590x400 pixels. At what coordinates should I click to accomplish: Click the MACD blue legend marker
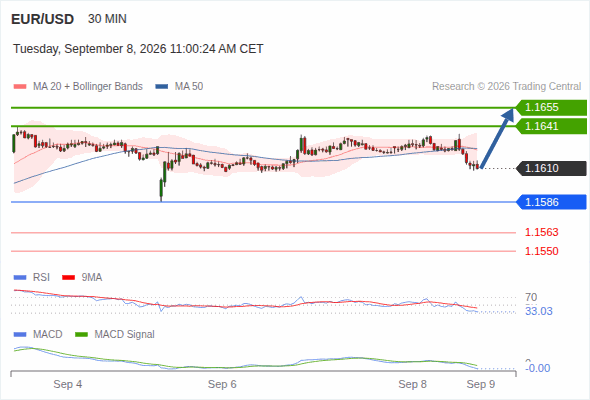tap(20, 335)
